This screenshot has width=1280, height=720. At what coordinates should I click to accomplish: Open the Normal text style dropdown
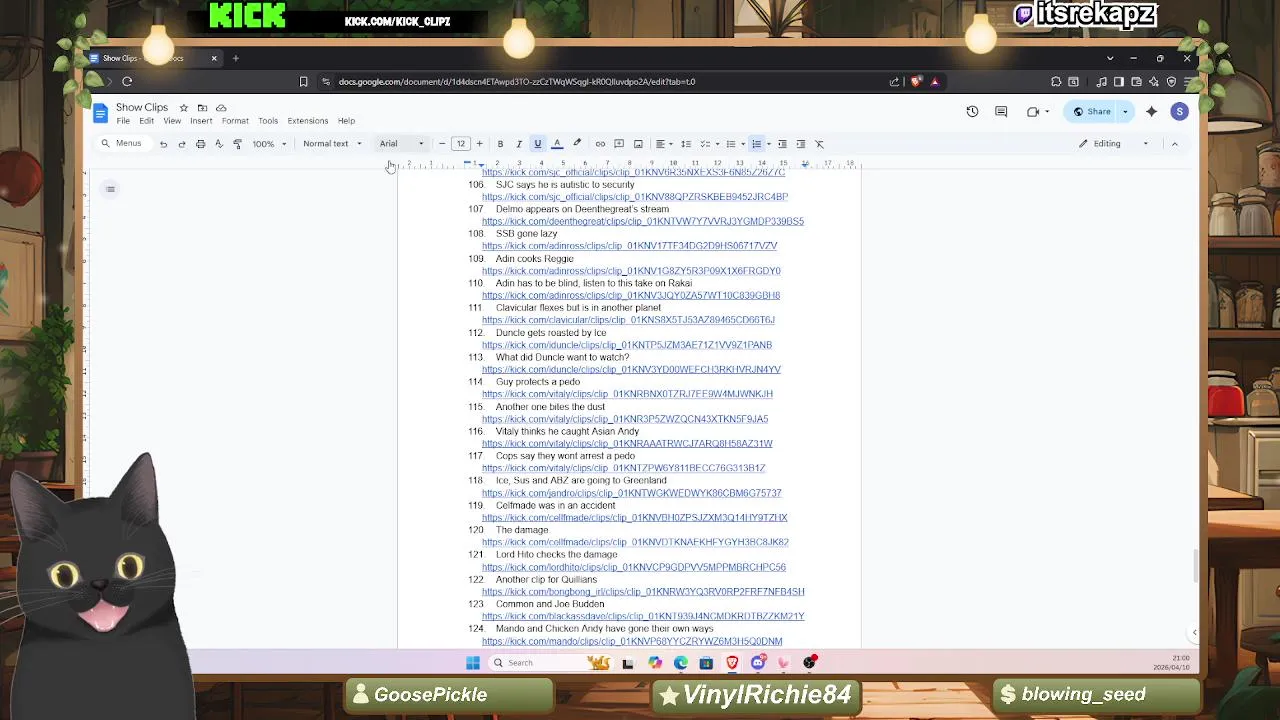pos(332,144)
